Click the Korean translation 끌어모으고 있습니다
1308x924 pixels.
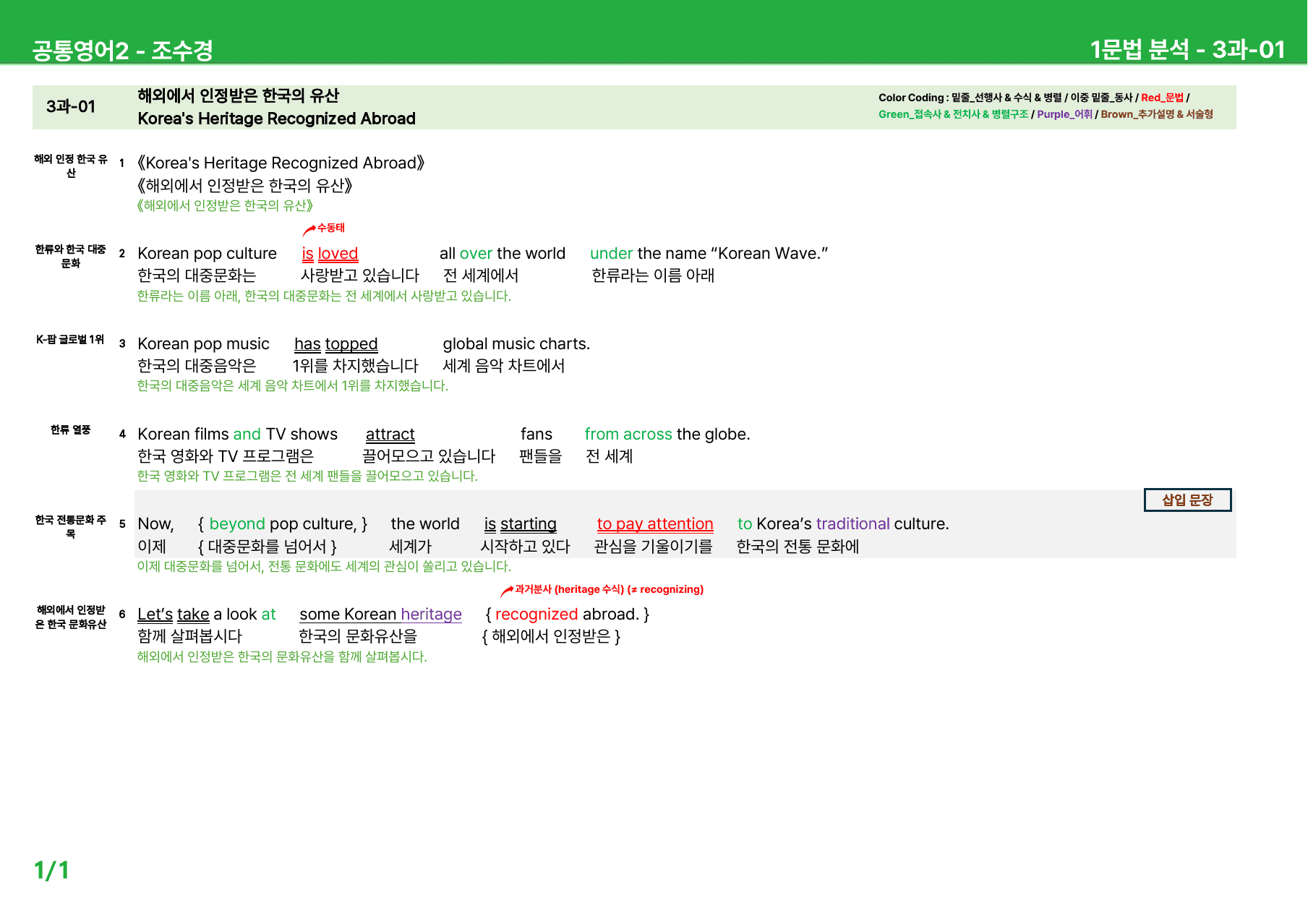pyautogui.click(x=429, y=456)
